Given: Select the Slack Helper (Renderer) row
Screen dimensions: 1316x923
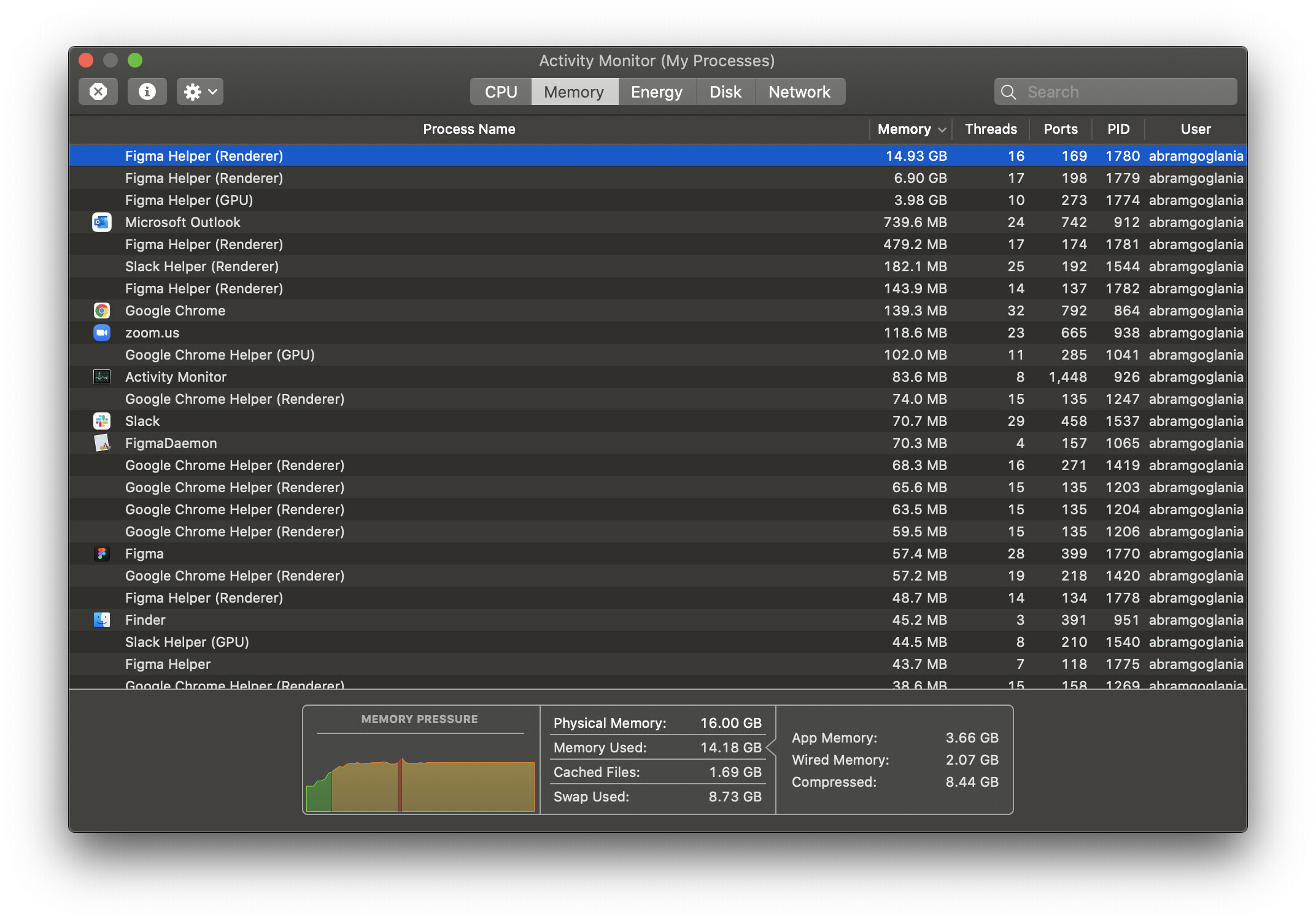Looking at the screenshot, I should point(658,266).
